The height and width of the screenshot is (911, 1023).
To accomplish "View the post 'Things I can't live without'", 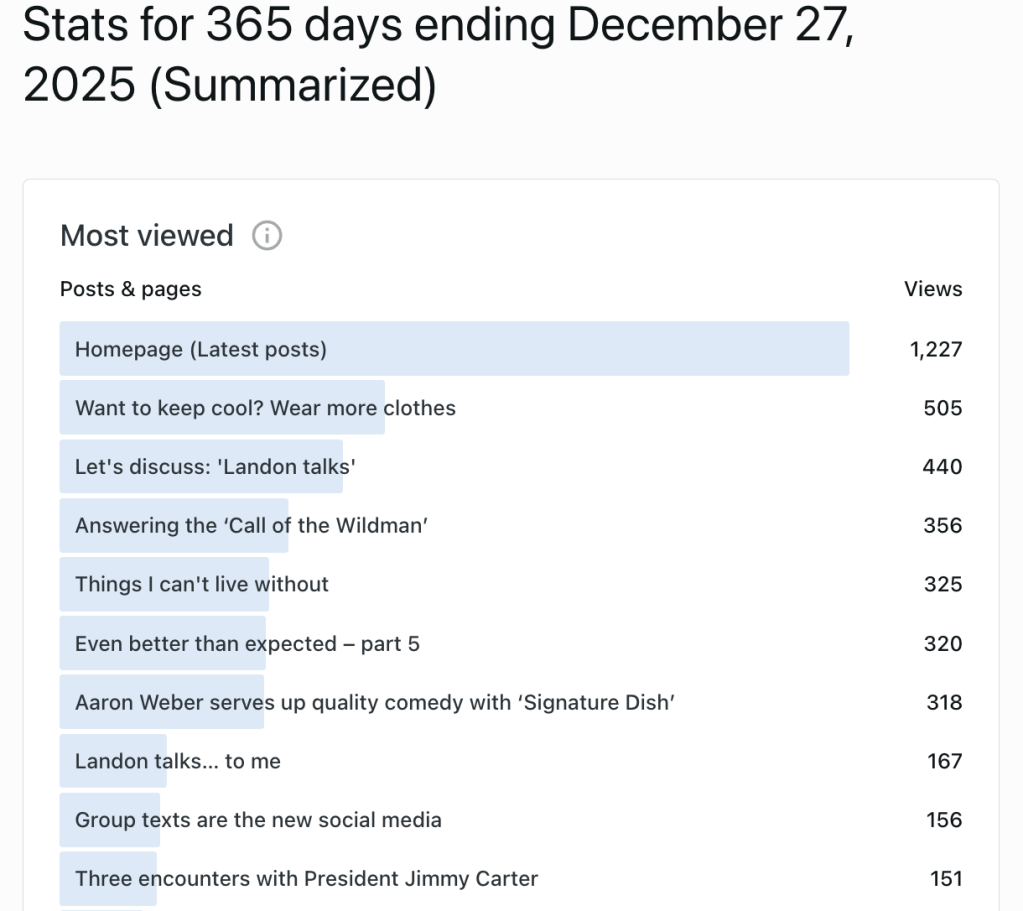I will (x=199, y=584).
